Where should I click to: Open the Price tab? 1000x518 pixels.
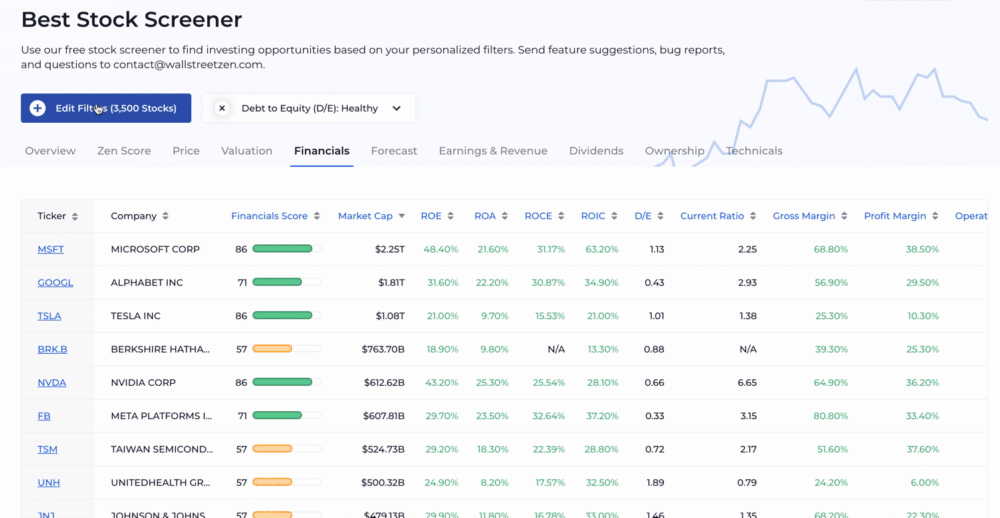186,151
